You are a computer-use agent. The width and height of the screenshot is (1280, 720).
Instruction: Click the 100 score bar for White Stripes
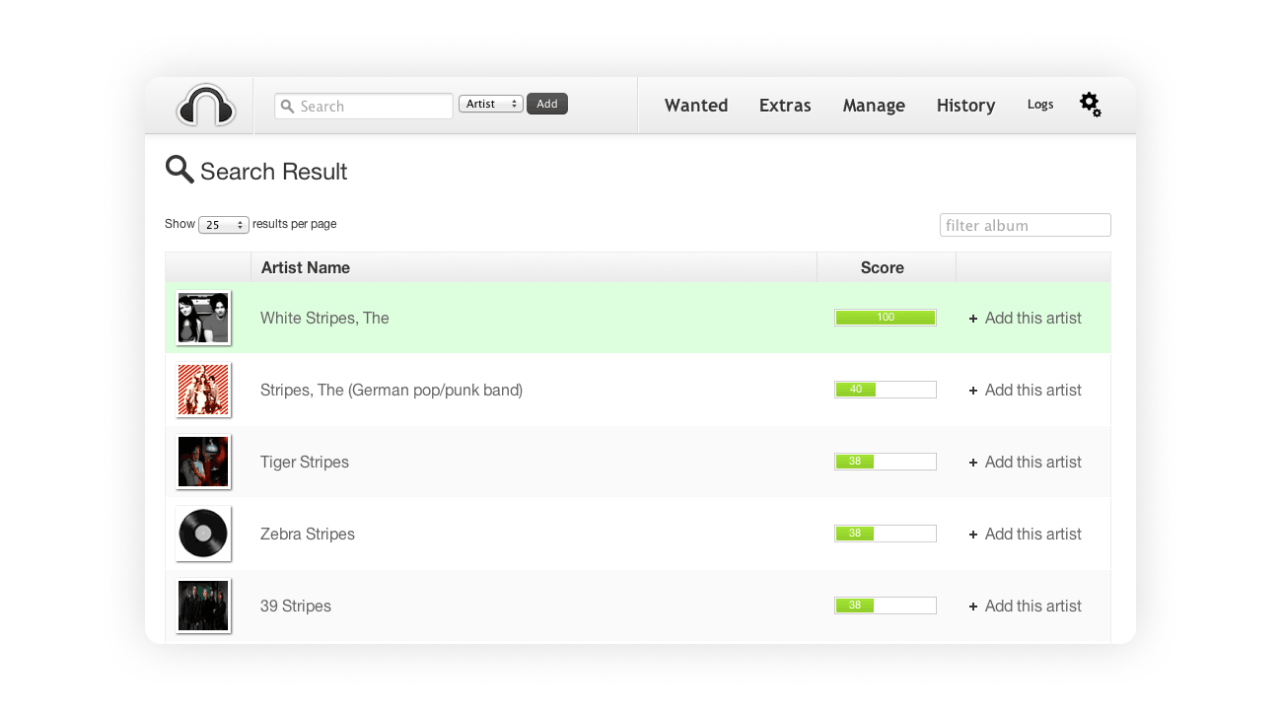[885, 318]
